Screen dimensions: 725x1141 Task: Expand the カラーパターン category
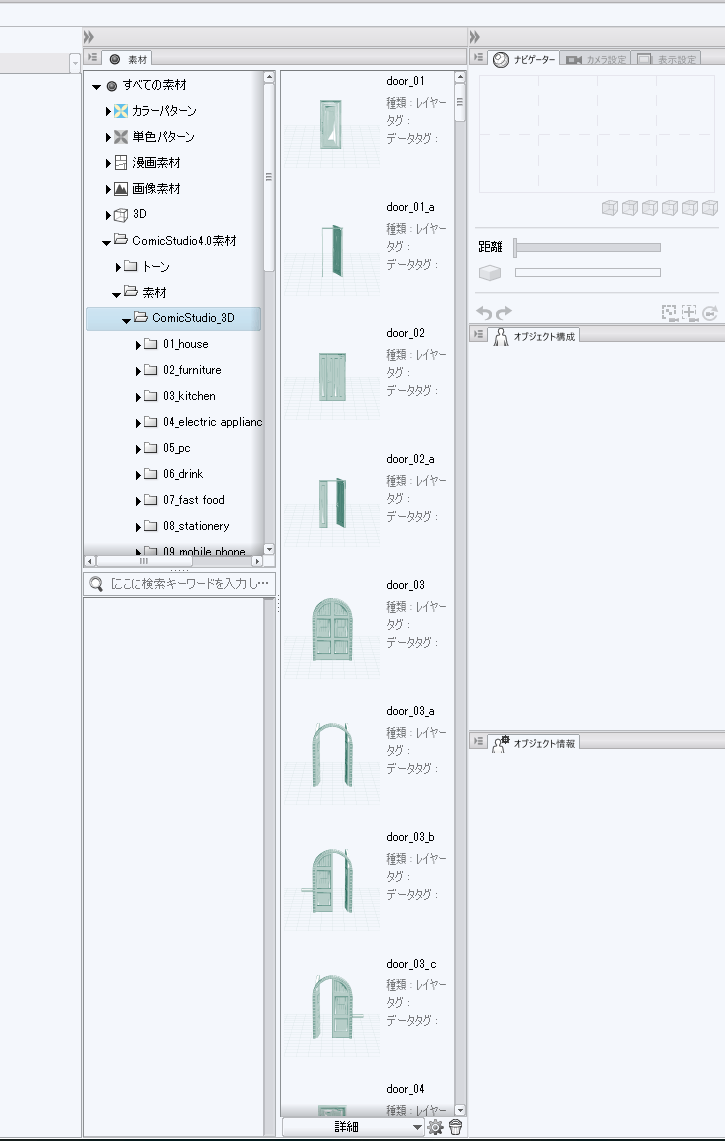click(x=108, y=111)
